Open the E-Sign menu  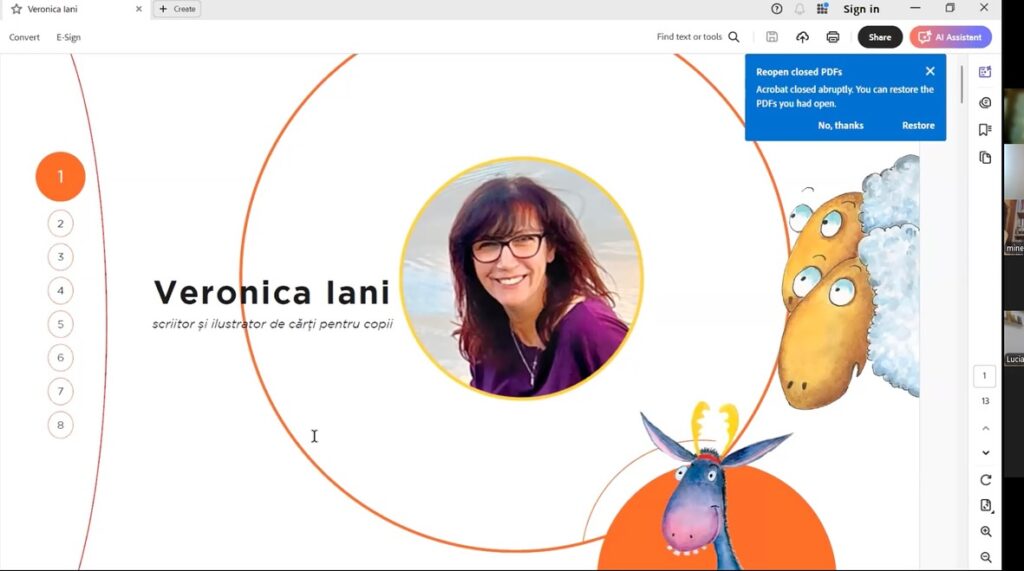point(69,37)
